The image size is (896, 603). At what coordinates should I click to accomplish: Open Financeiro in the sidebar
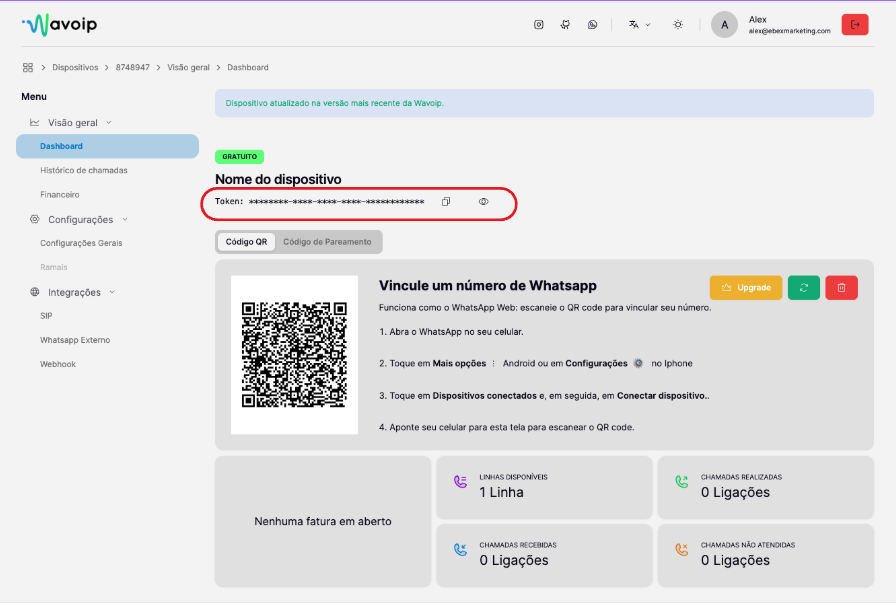tap(59, 194)
